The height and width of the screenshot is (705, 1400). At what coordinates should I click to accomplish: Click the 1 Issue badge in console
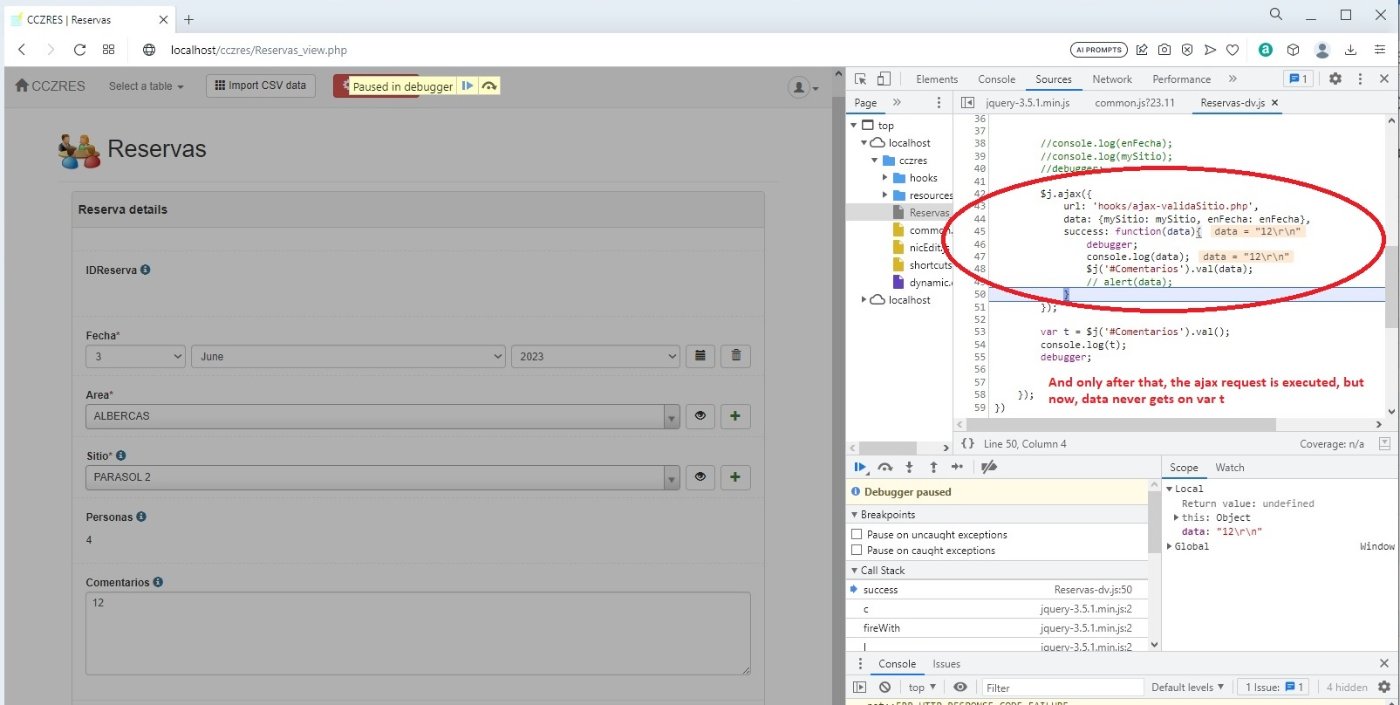tap(1273, 687)
